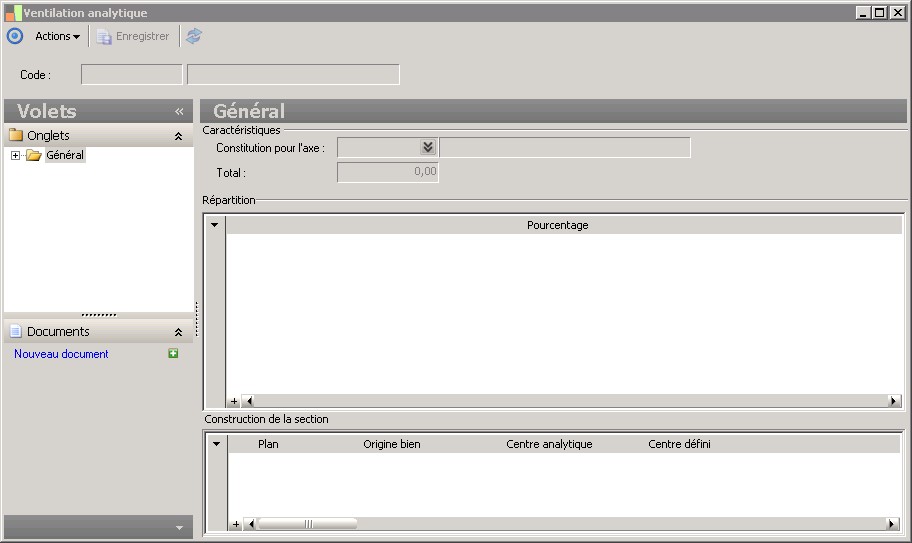Close the Ventilation analytique window
This screenshot has height=543, width=912.
coord(897,13)
